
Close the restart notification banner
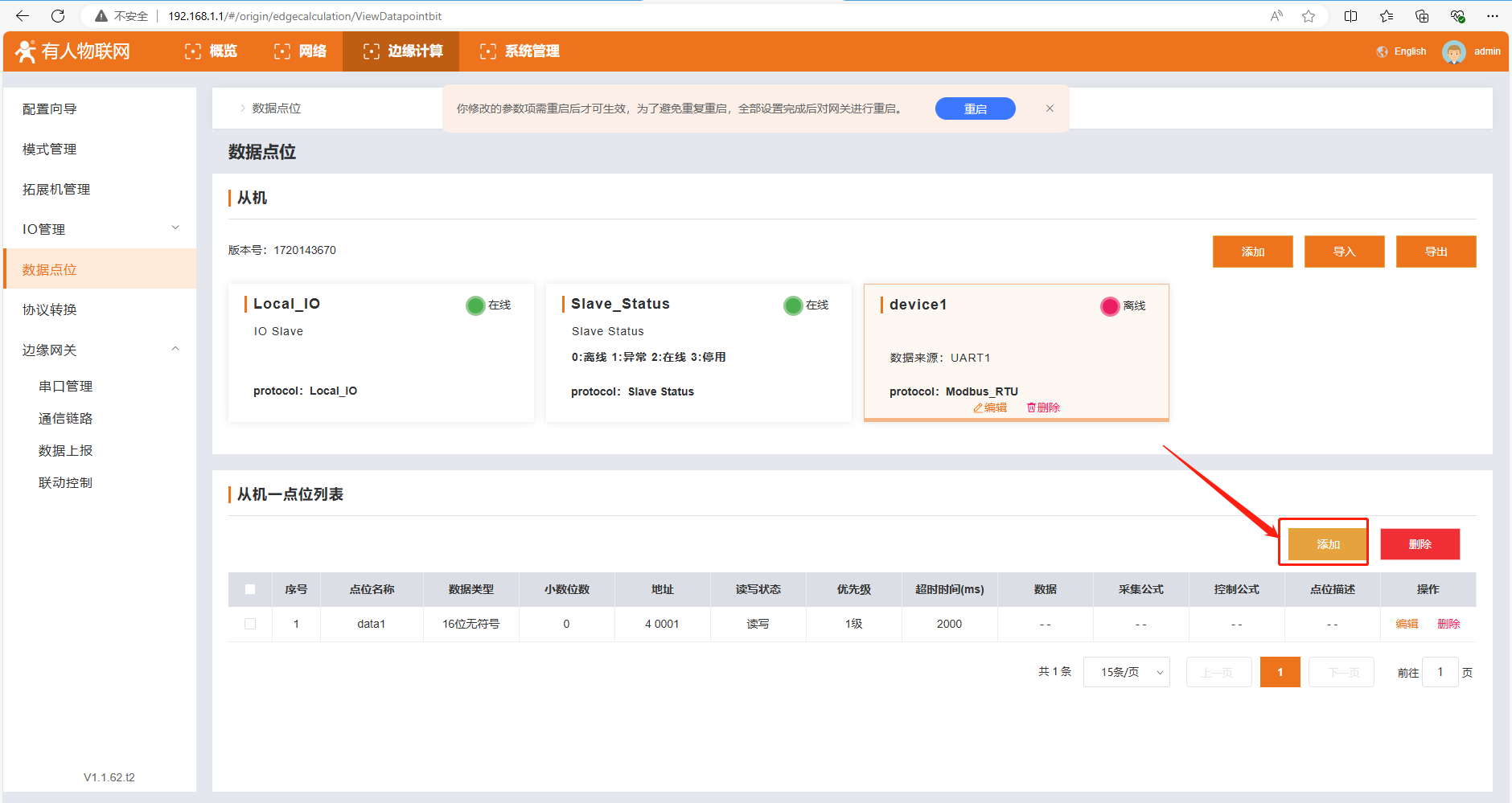tap(1050, 109)
